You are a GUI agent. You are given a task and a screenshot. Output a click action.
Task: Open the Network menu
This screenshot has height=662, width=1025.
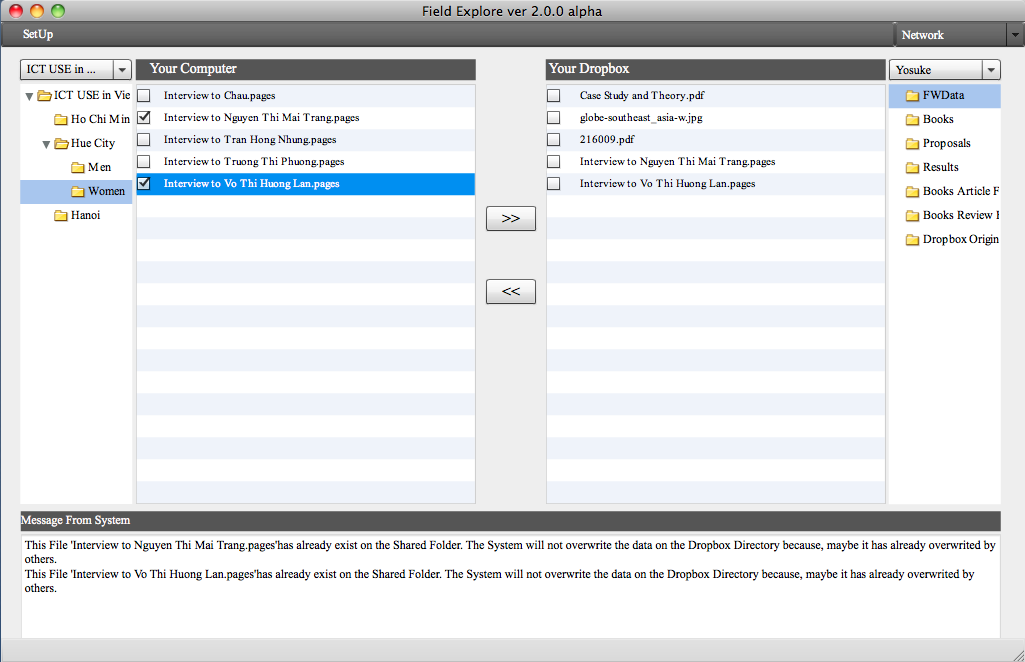(922, 35)
